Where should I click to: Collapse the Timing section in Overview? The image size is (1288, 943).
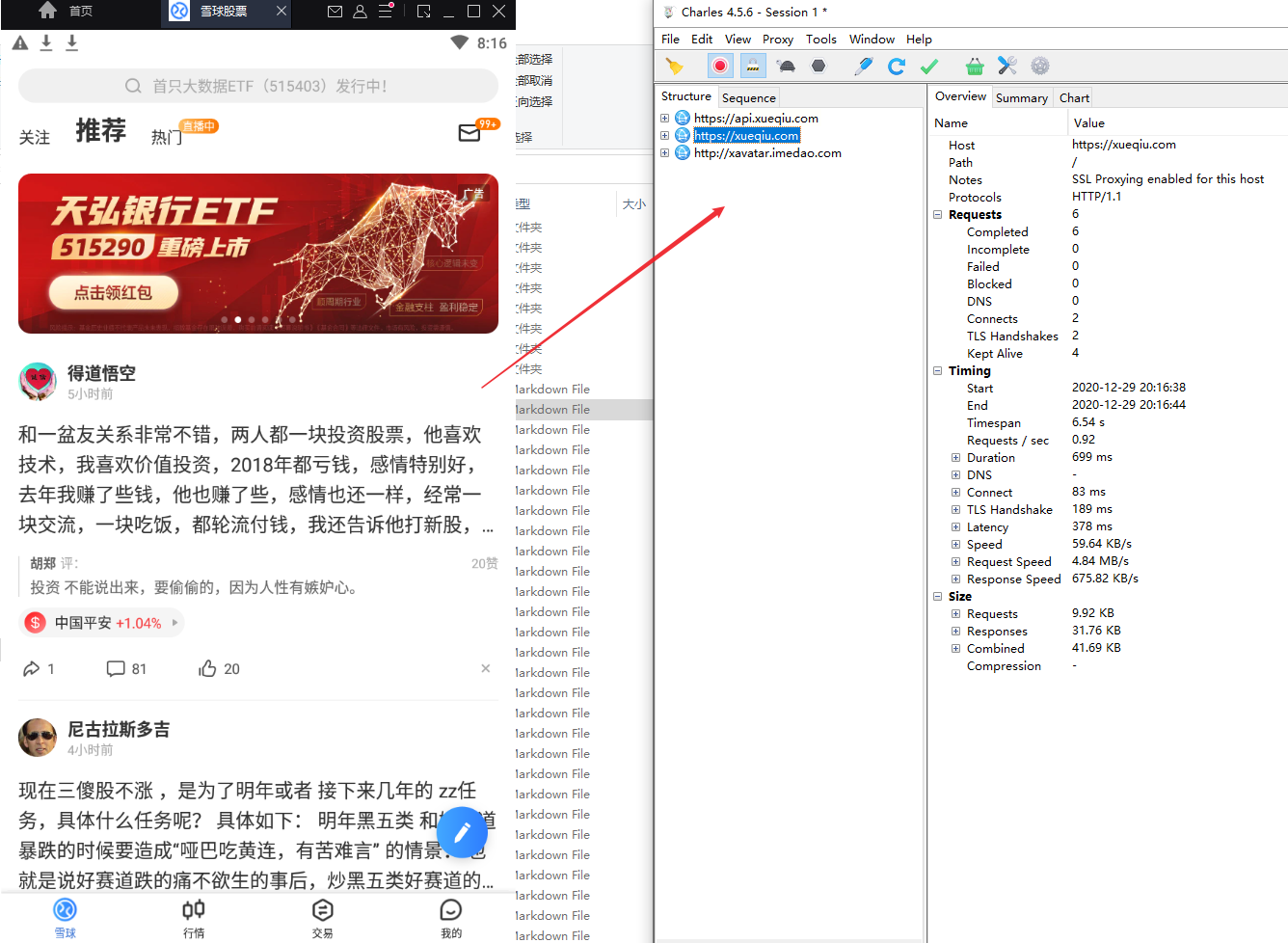[937, 370]
